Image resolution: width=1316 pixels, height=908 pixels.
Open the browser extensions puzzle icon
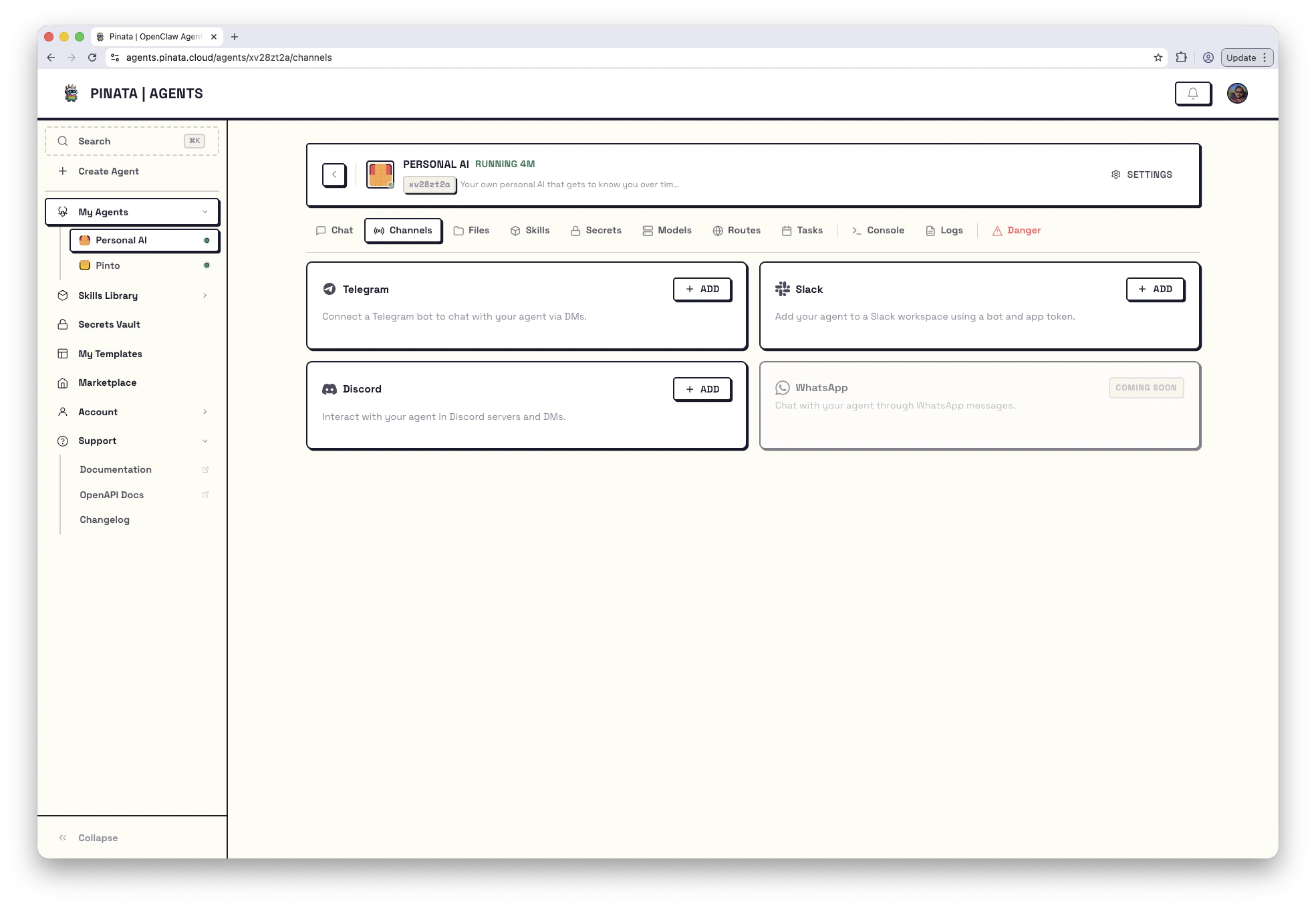click(1181, 58)
